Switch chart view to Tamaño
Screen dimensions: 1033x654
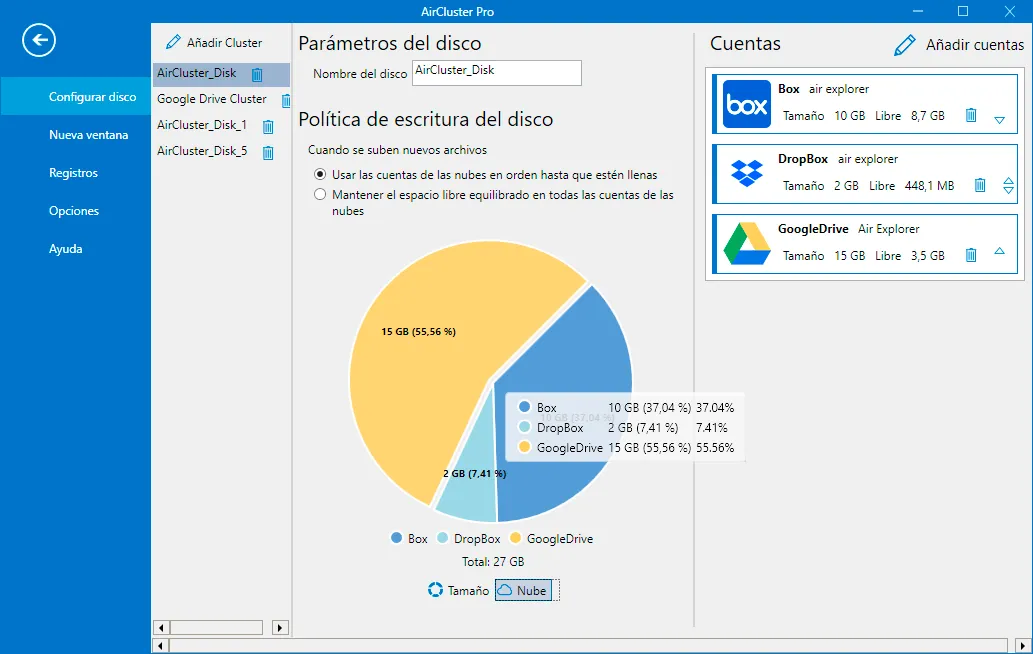(x=459, y=590)
